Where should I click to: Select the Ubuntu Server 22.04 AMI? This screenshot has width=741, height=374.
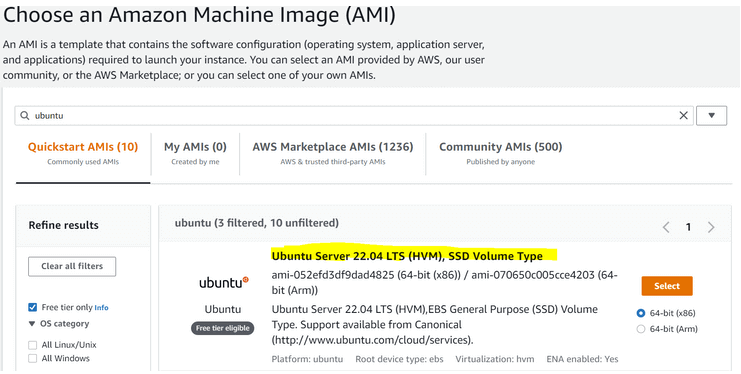[x=667, y=286]
